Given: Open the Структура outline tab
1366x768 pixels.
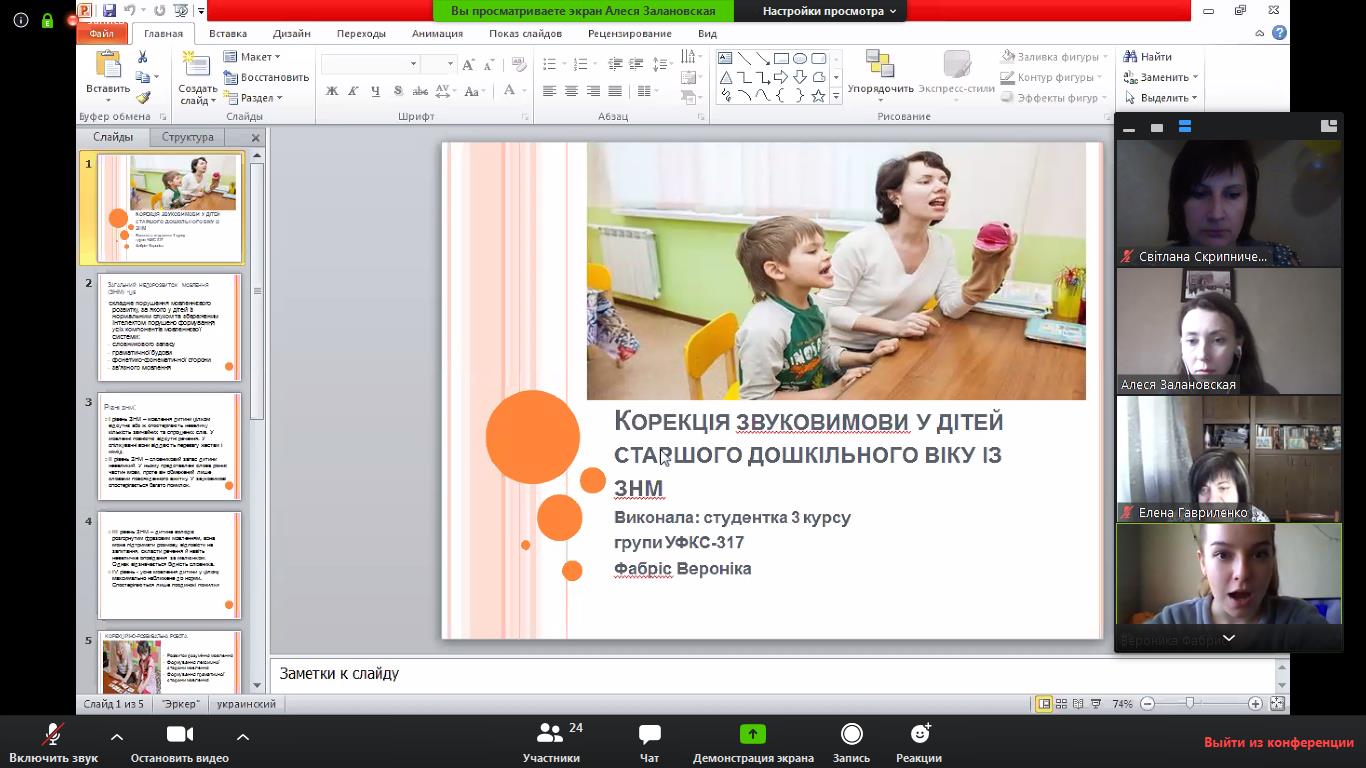Looking at the screenshot, I should pyautogui.click(x=187, y=137).
